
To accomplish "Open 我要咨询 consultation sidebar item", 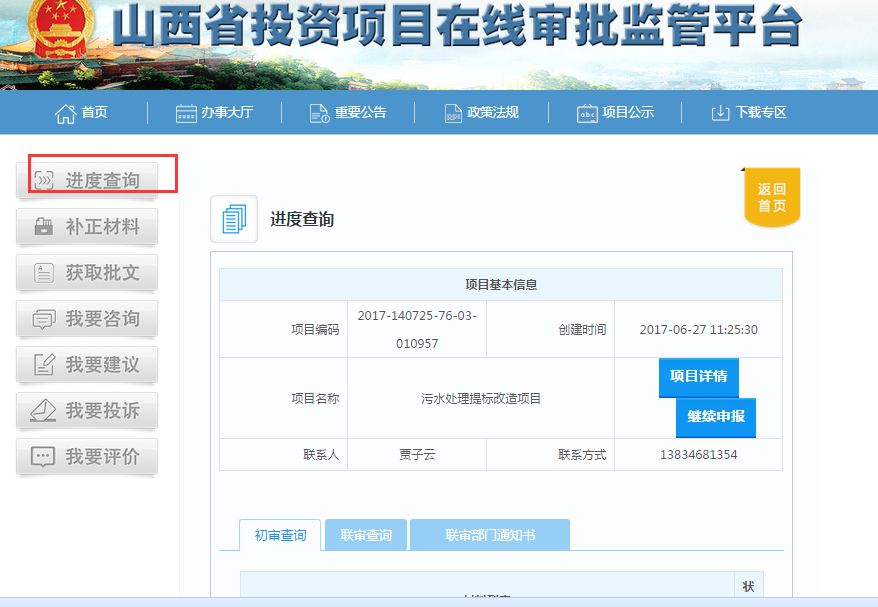I will (88, 319).
